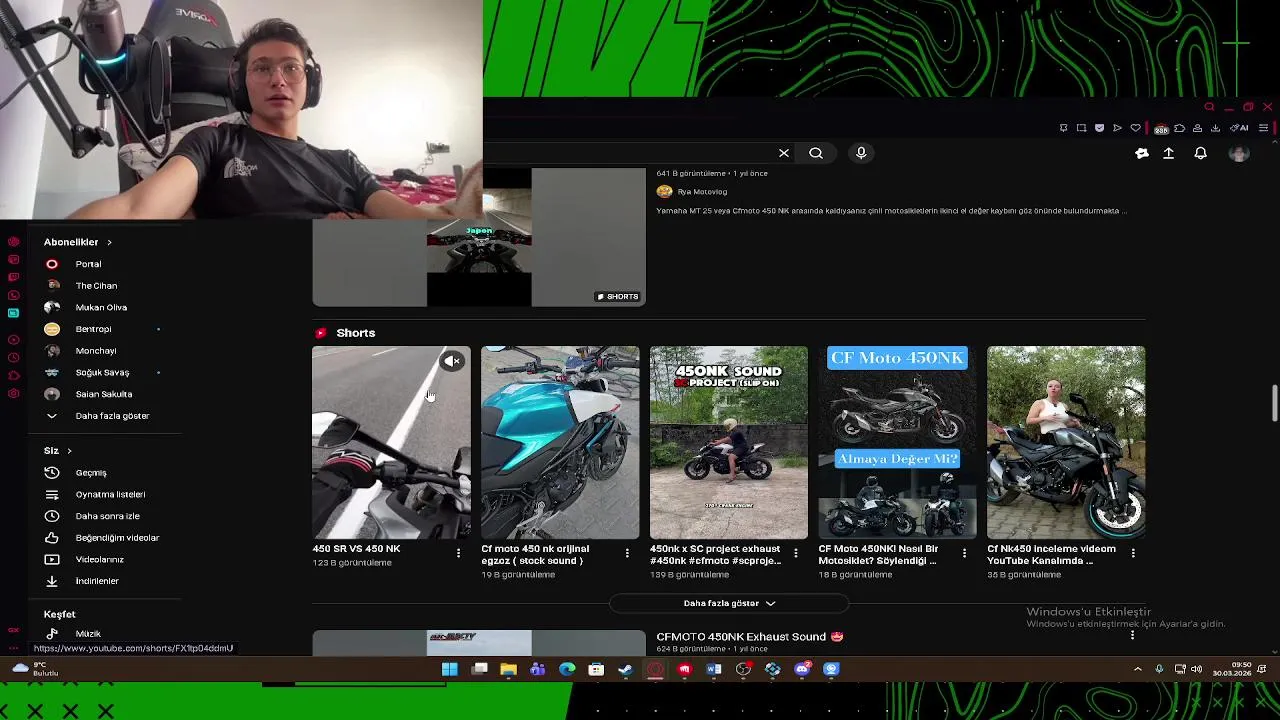The height and width of the screenshot is (720, 1280).
Task: Open Windows Start menu on taskbar
Action: 450,669
